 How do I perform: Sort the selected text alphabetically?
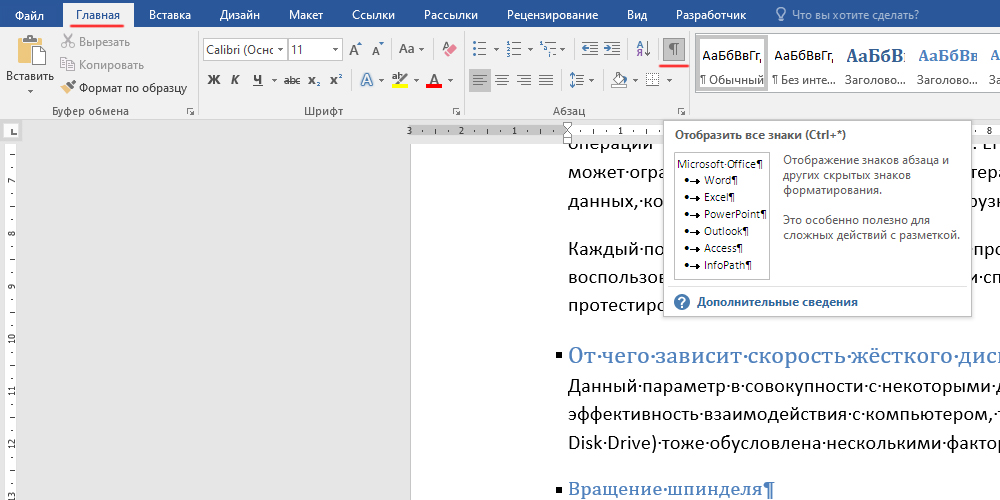click(x=642, y=49)
